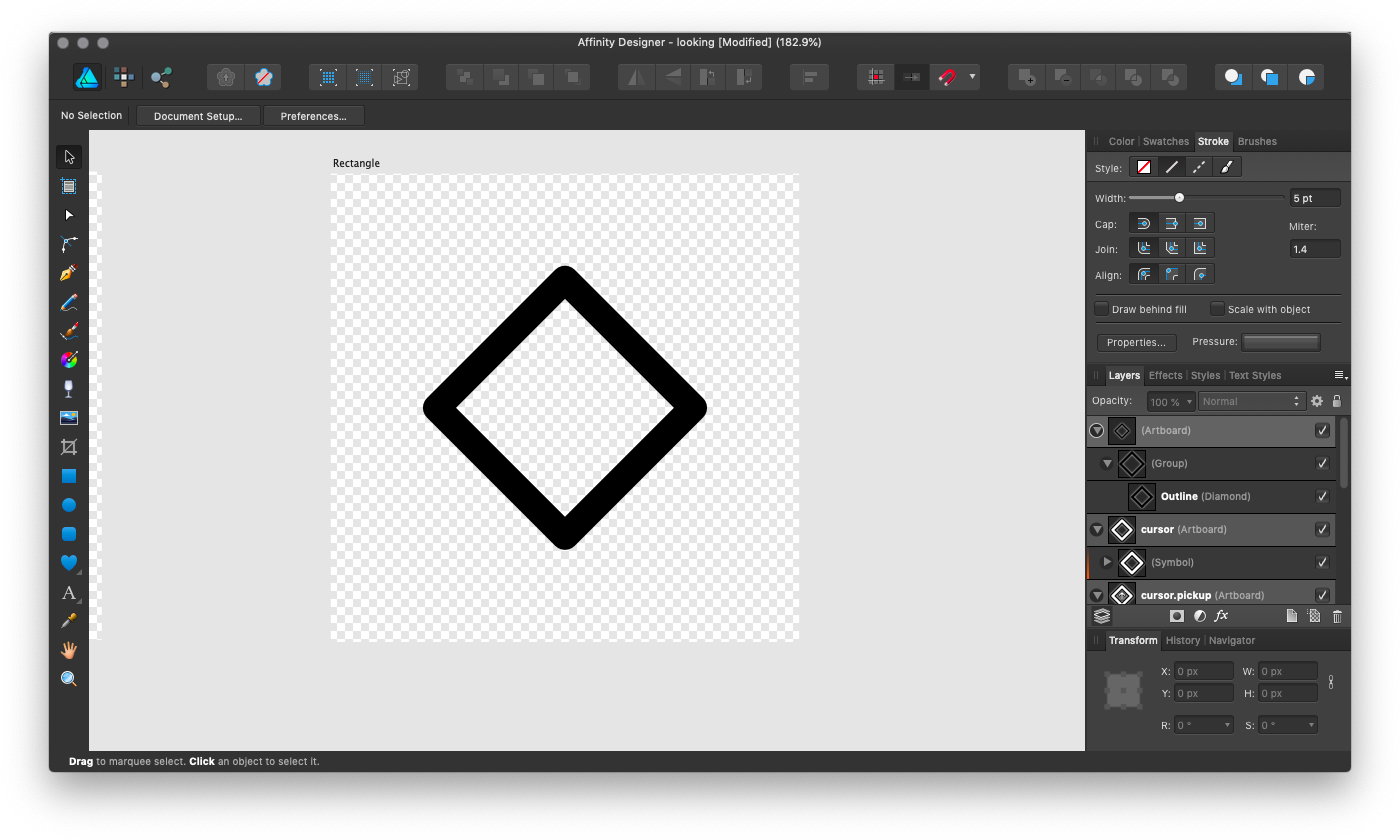Image resolution: width=1399 pixels, height=839 pixels.
Task: Select the Artboard tool
Action: [69, 186]
